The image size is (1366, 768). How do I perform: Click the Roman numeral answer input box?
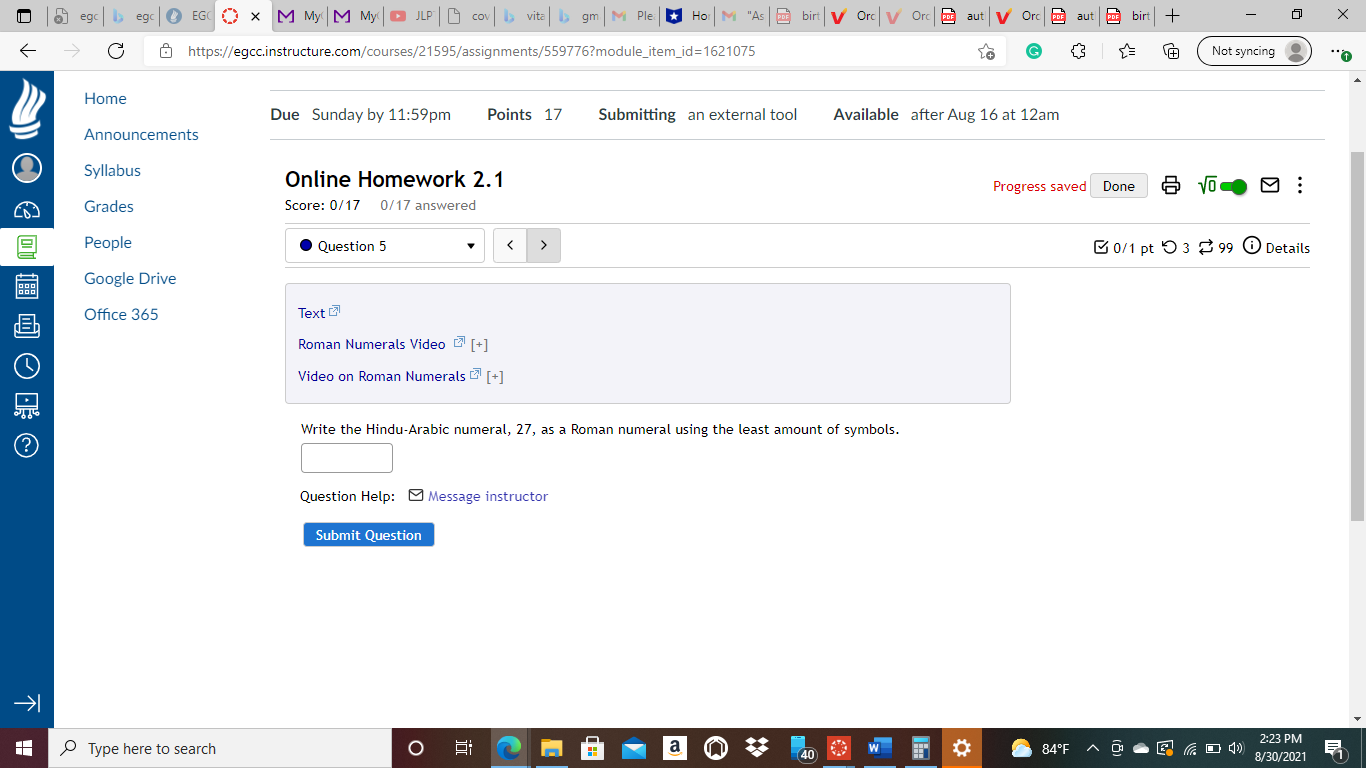(347, 458)
